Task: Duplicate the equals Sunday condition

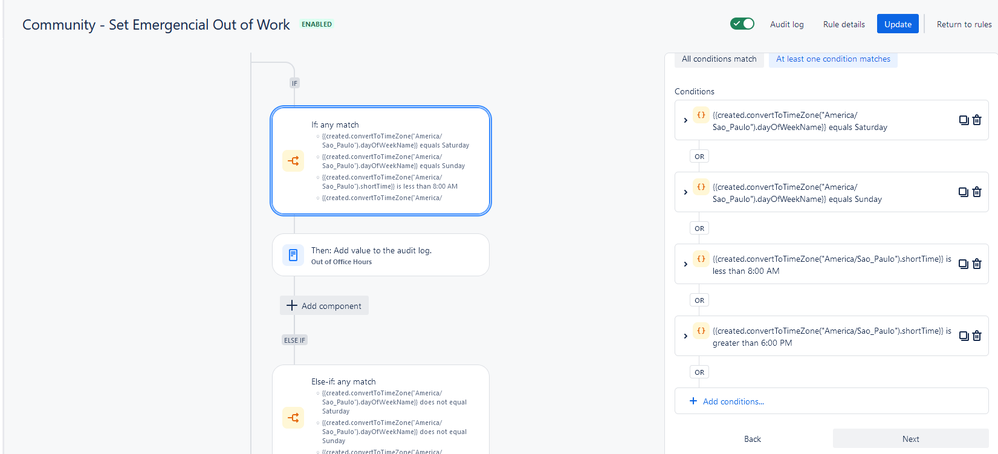Action: point(964,192)
